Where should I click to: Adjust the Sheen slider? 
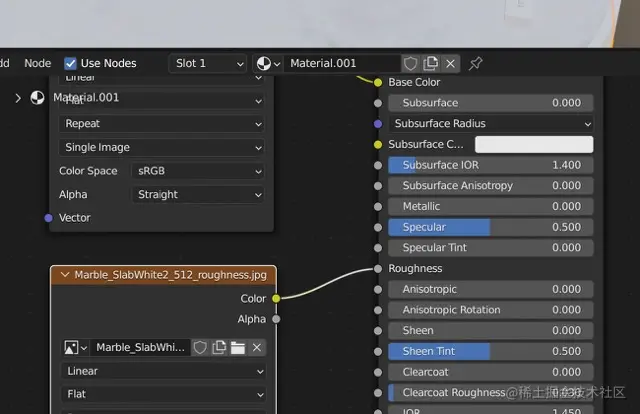point(491,331)
